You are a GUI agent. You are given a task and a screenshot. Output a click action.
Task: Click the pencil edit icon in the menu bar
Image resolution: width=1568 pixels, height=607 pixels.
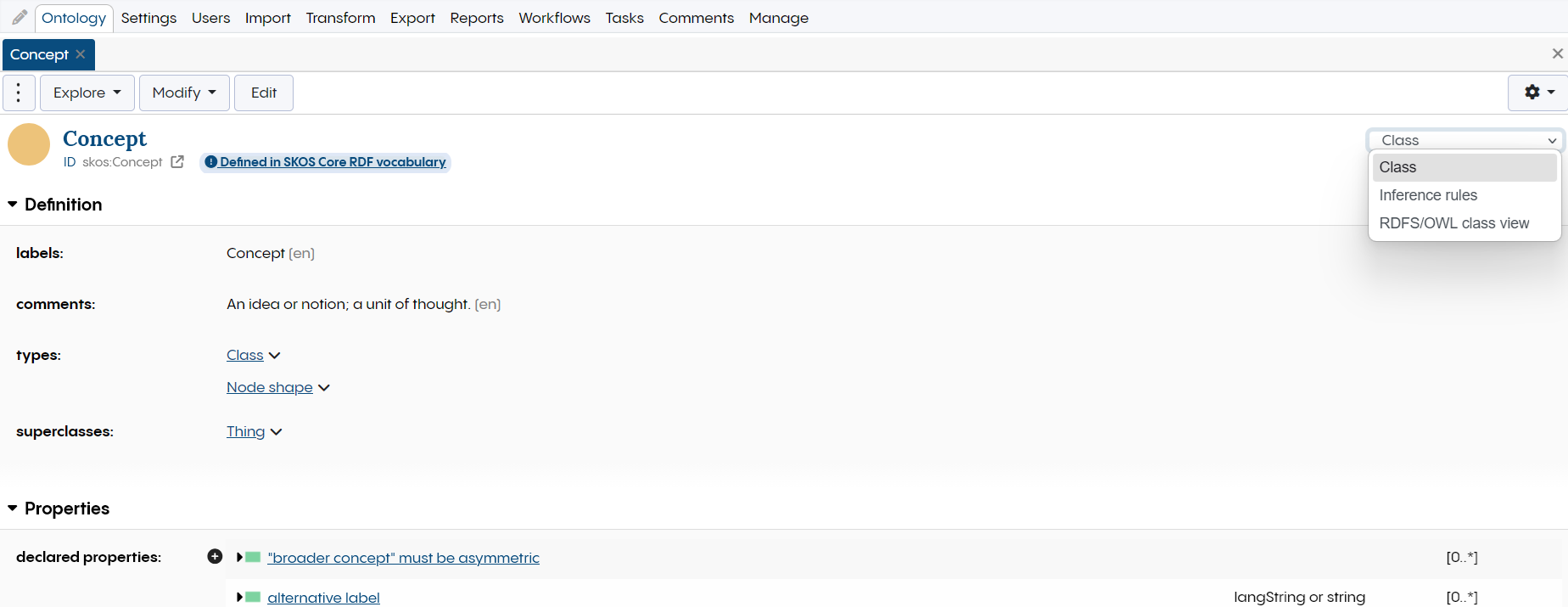click(20, 17)
